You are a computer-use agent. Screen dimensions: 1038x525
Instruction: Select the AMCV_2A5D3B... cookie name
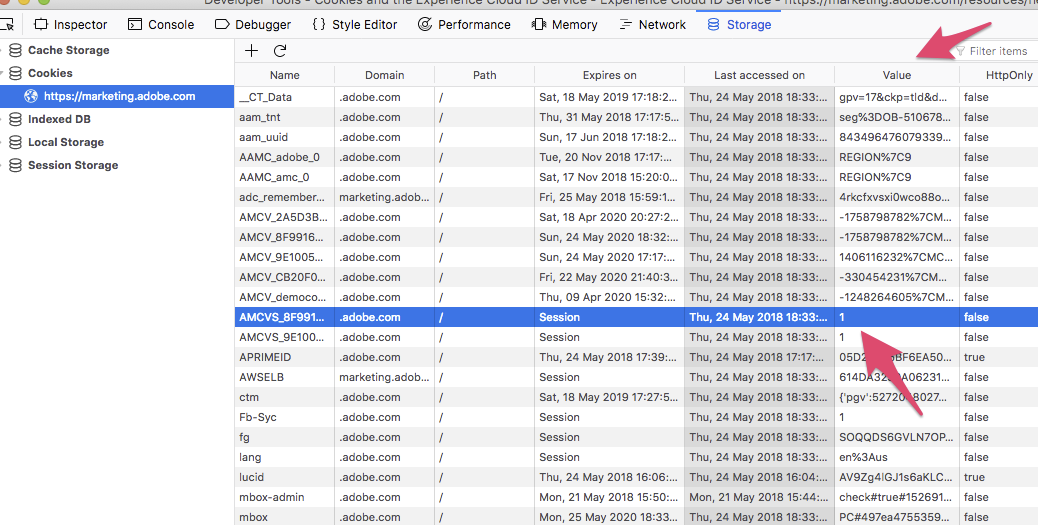point(283,217)
